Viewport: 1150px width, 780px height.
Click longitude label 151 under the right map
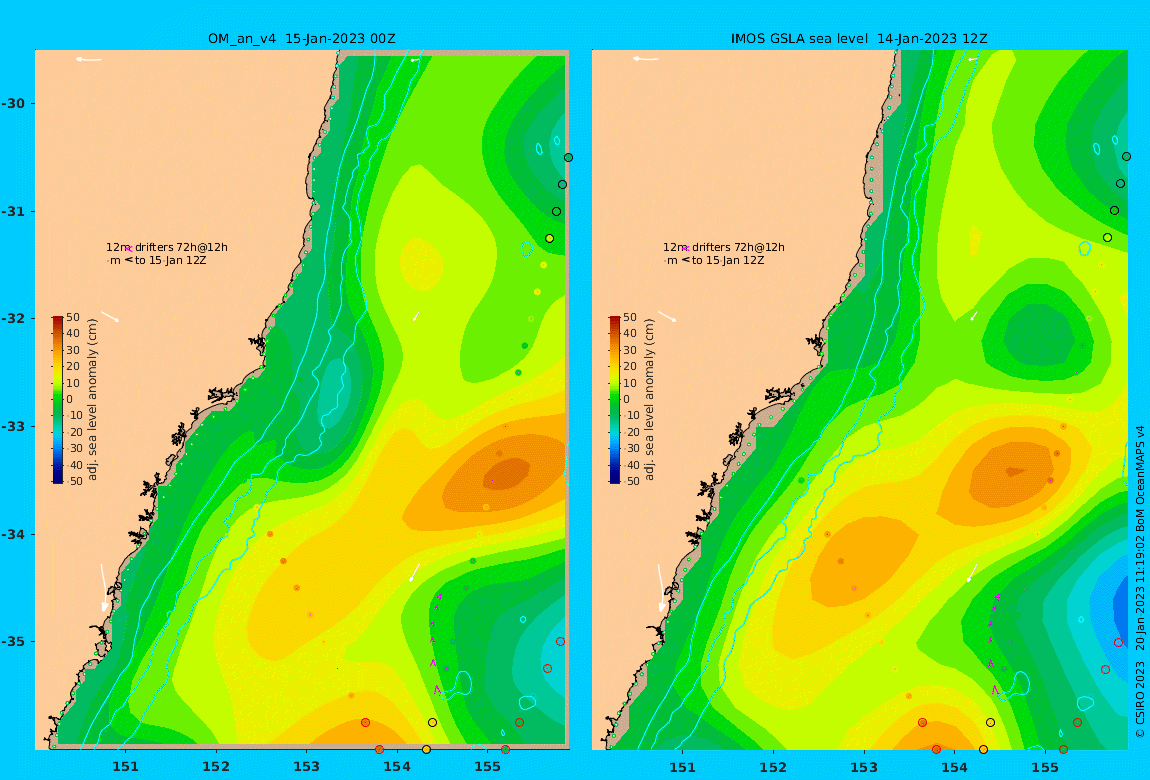(683, 767)
